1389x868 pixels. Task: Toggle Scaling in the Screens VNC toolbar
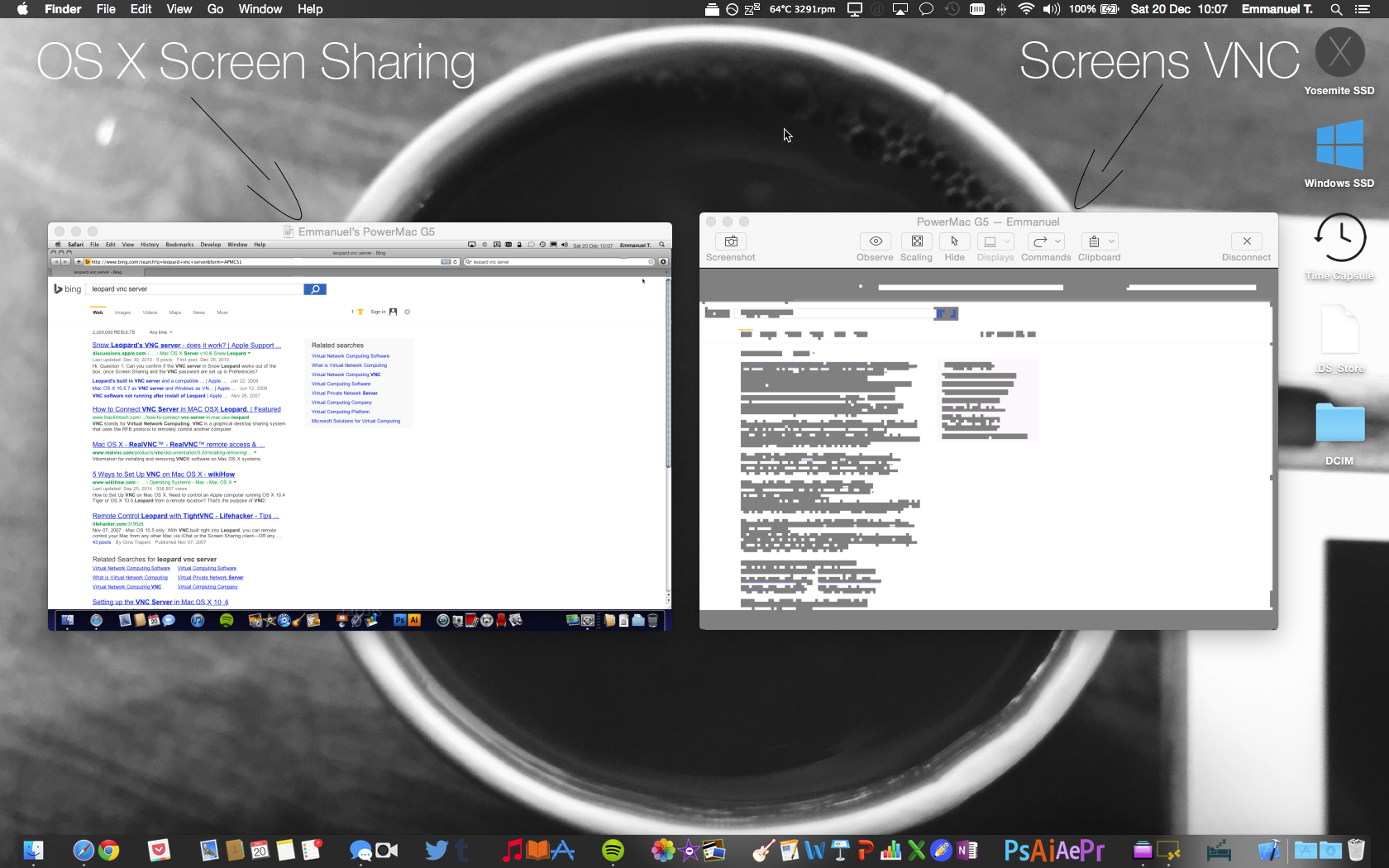(917, 241)
